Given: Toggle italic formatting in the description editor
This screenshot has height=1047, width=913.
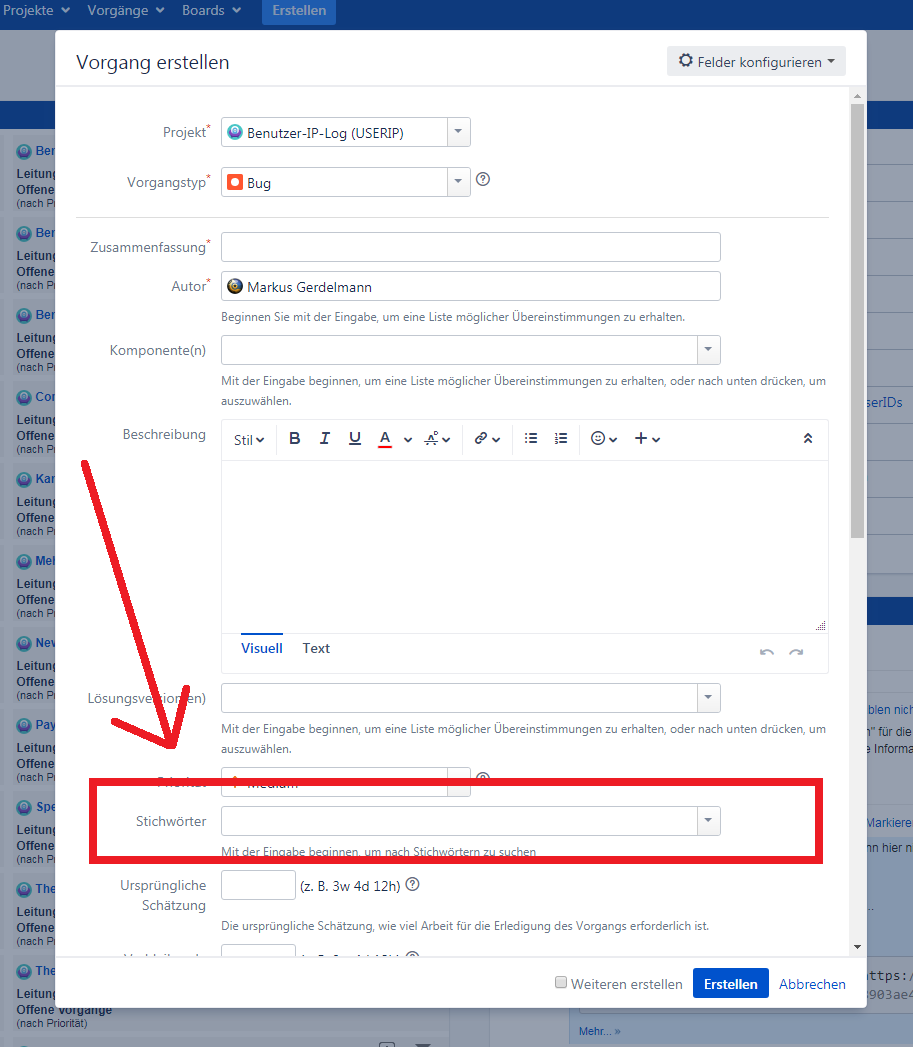Looking at the screenshot, I should [325, 439].
